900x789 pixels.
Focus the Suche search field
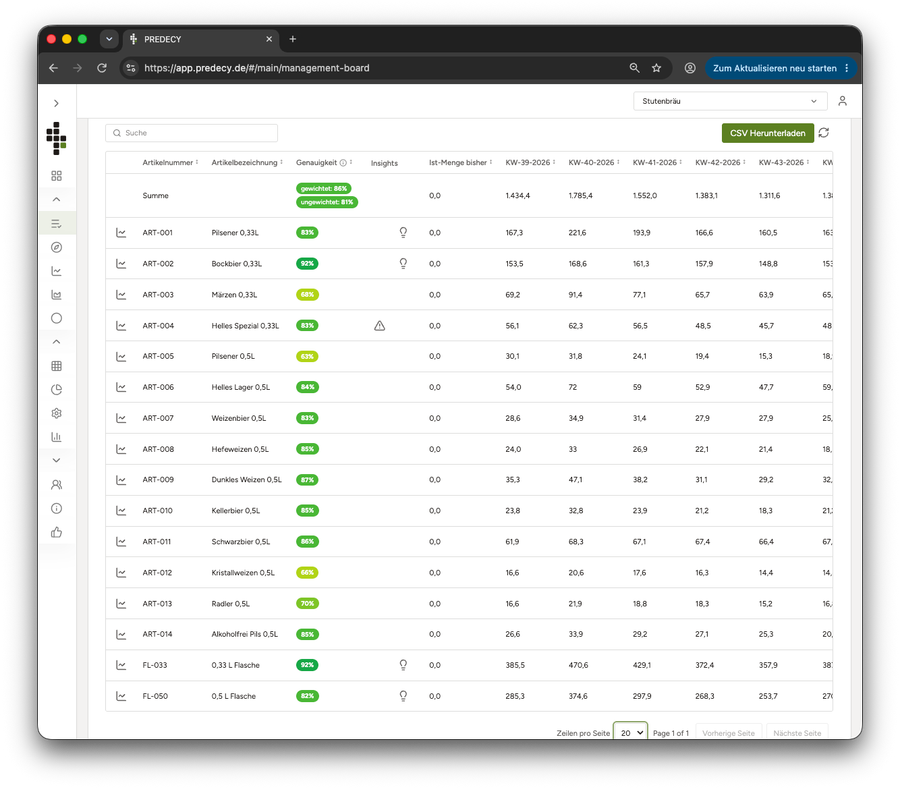(x=191, y=133)
